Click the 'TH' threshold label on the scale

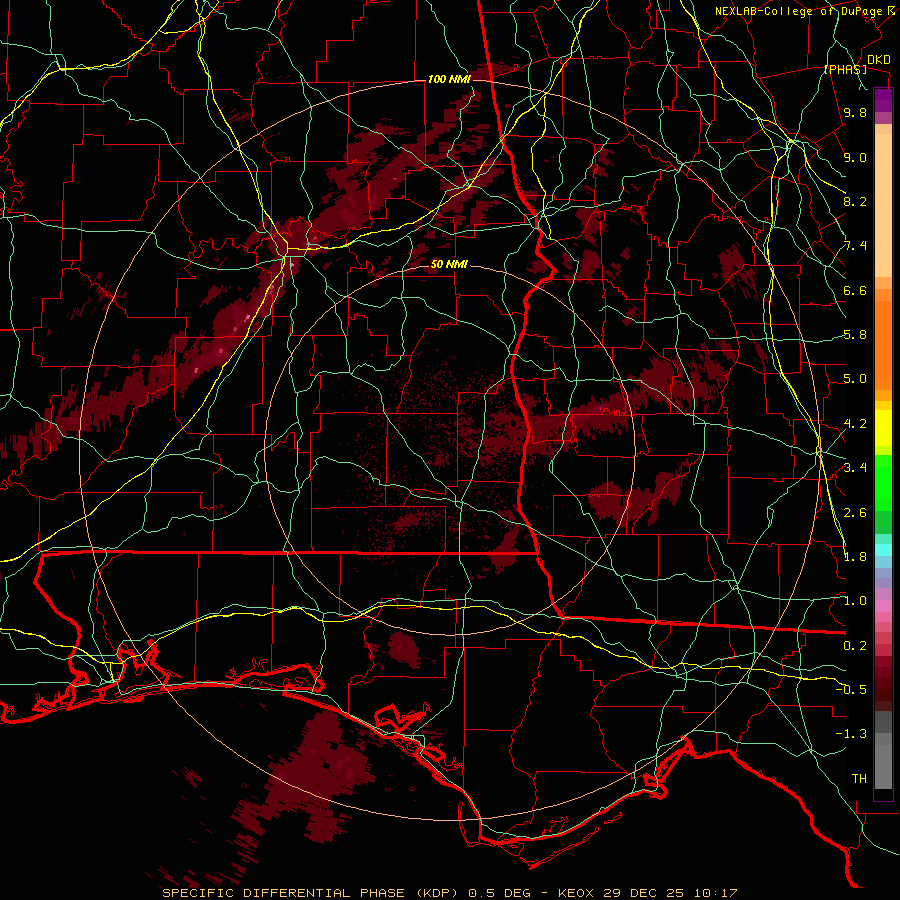coord(859,779)
